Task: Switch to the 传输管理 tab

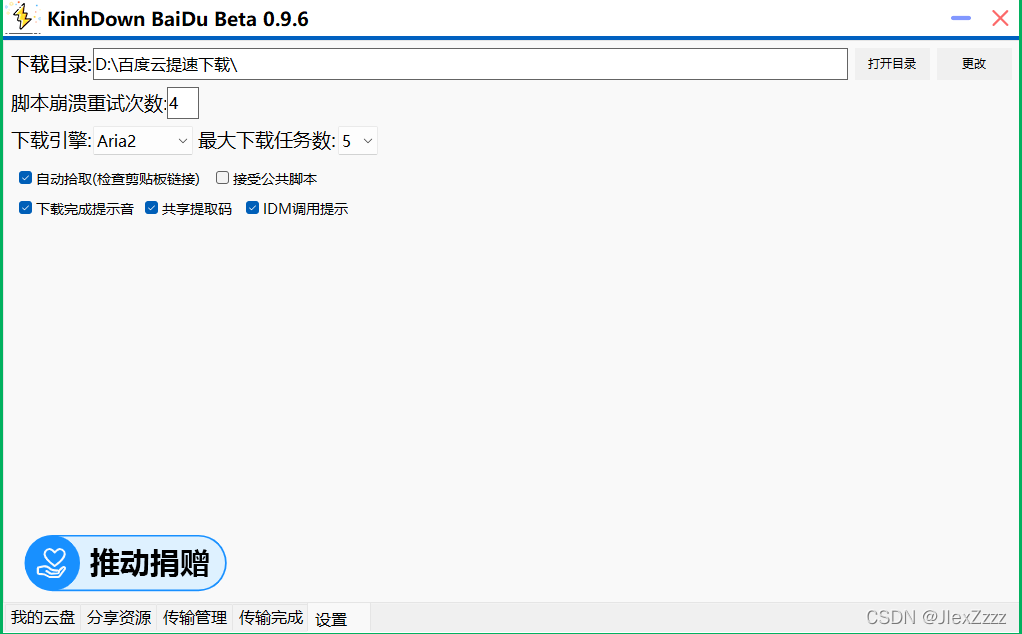Action: point(195,618)
